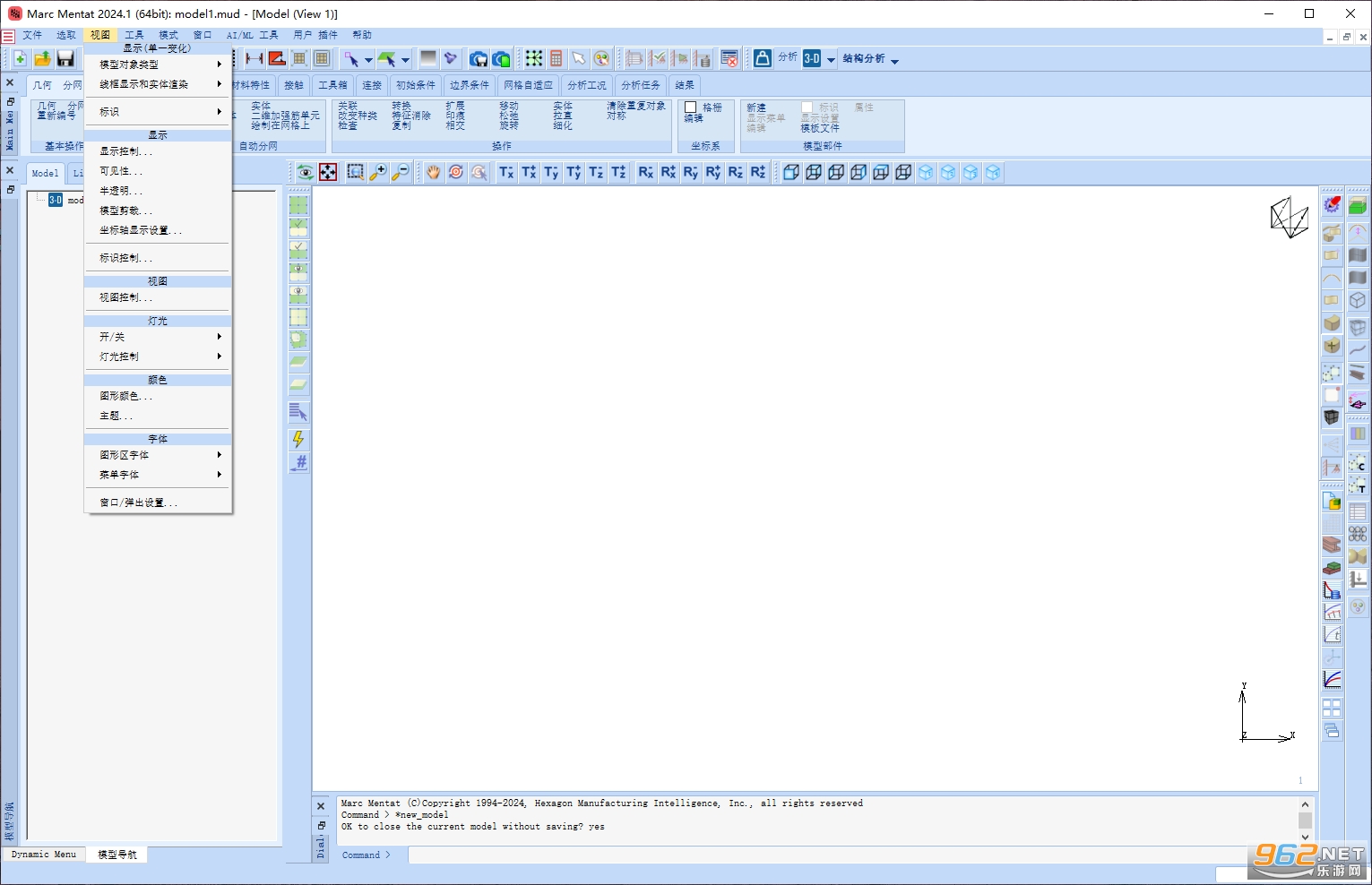Select the fill view icon in view toolbar
The image size is (1372, 885).
pyautogui.click(x=329, y=172)
